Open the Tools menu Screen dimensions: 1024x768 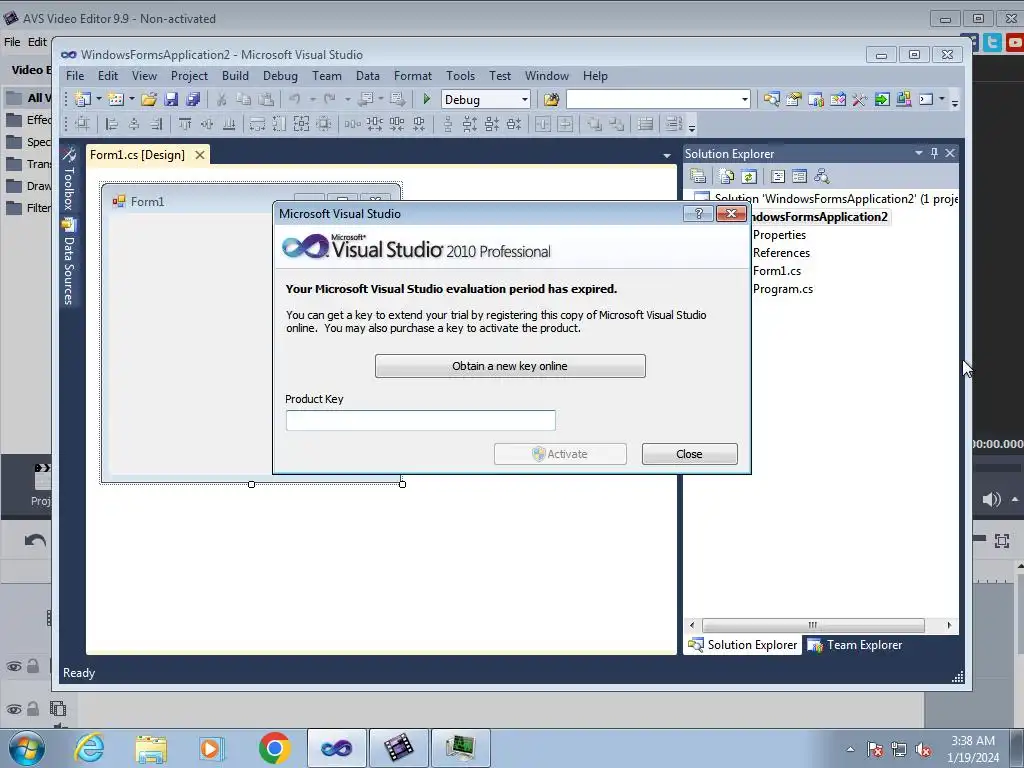460,76
